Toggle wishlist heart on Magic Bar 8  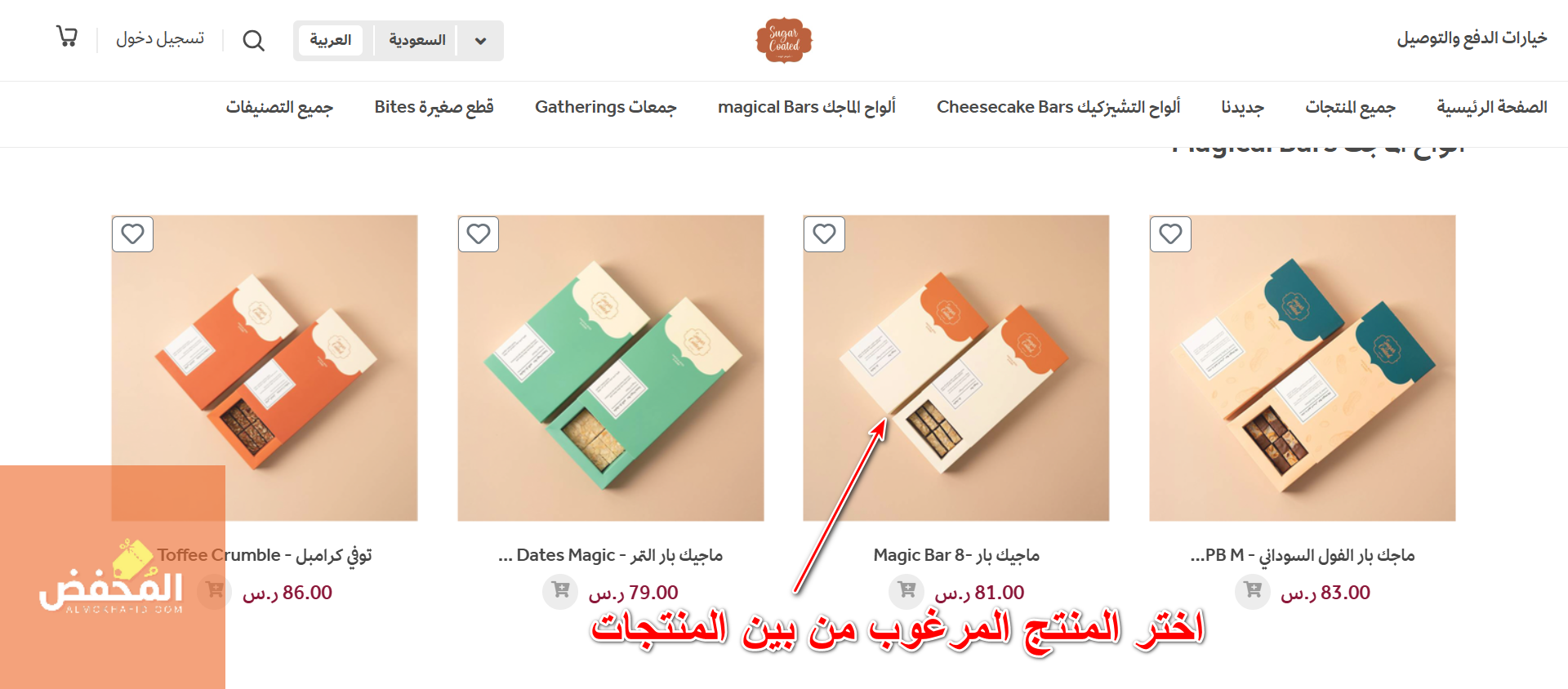pos(824,234)
